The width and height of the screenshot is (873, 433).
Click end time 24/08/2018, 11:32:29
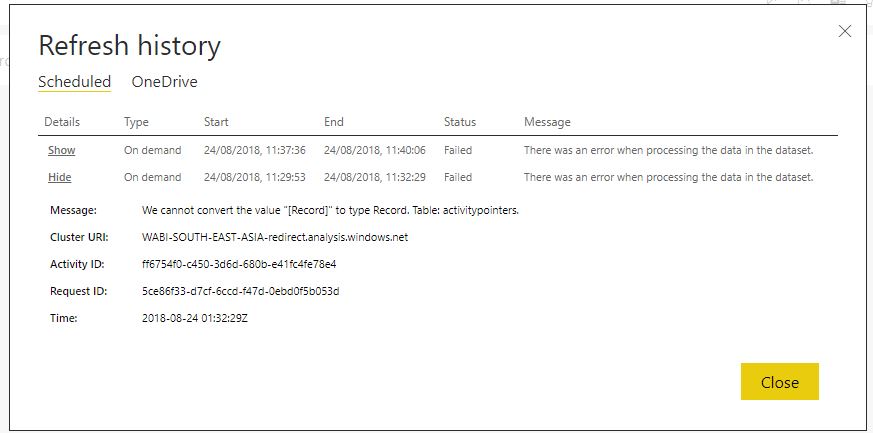click(375, 177)
